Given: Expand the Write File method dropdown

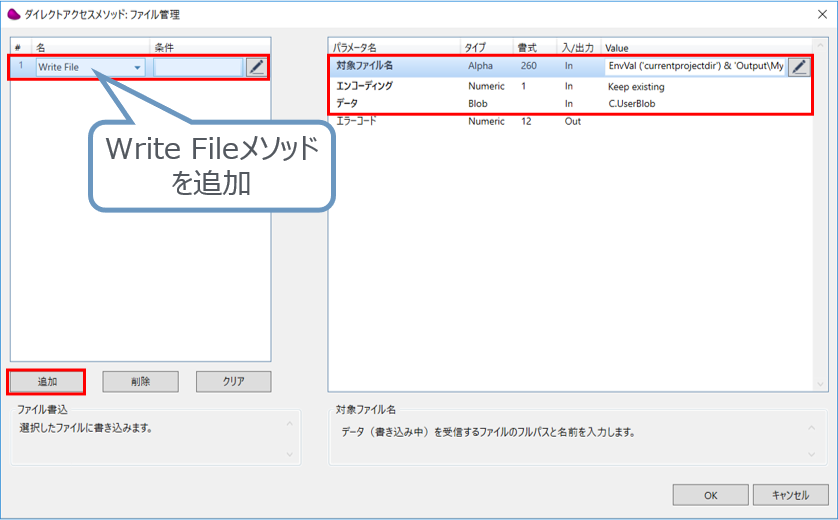Looking at the screenshot, I should pyautogui.click(x=137, y=68).
